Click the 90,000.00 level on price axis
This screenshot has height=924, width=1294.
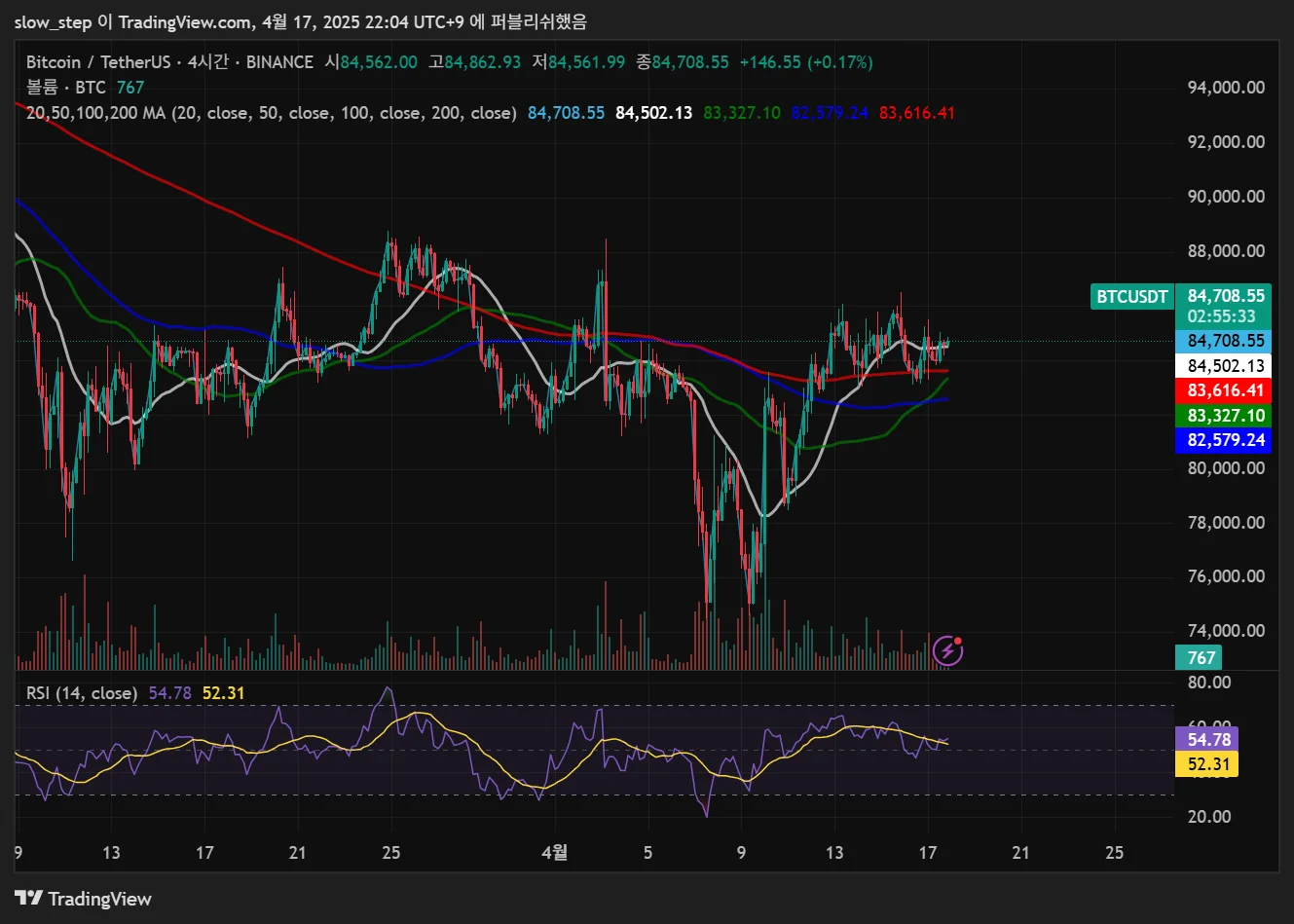click(1225, 197)
